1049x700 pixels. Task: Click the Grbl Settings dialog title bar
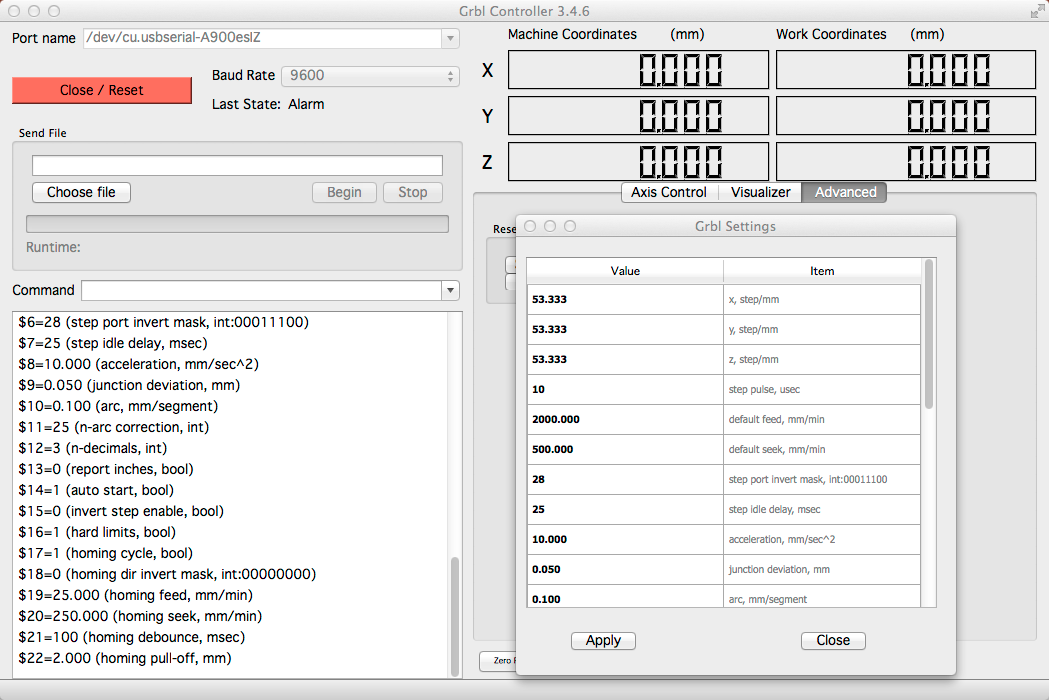(736, 226)
